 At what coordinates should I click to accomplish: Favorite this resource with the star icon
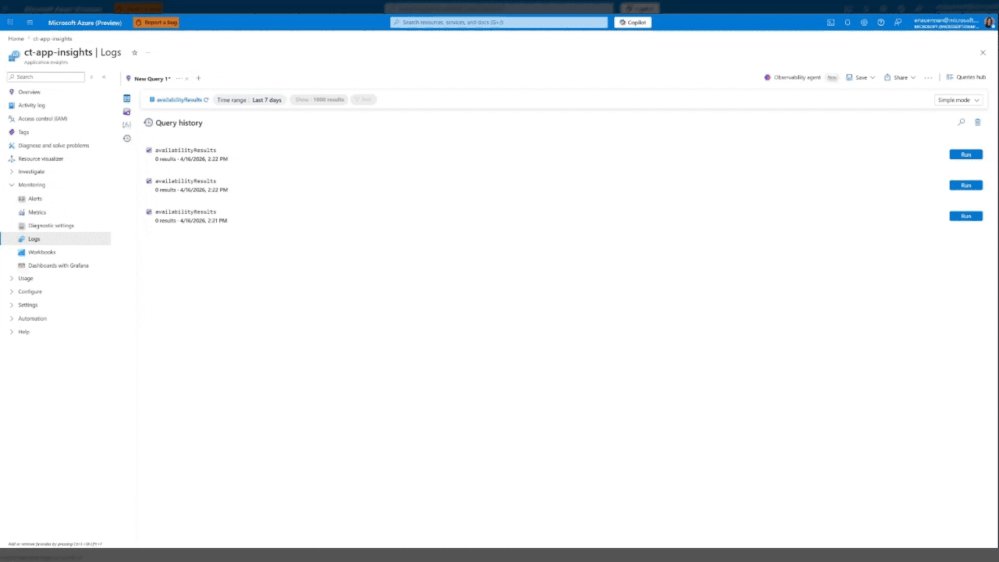(134, 53)
